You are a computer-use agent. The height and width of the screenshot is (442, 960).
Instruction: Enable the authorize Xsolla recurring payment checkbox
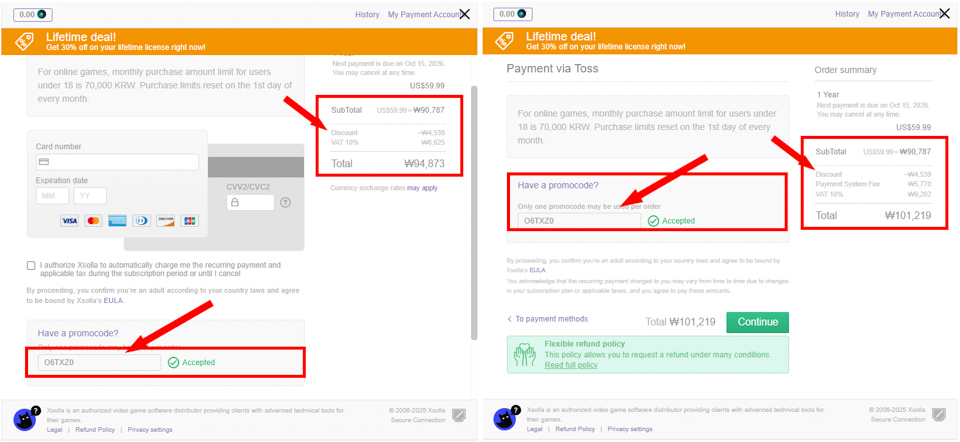31,266
